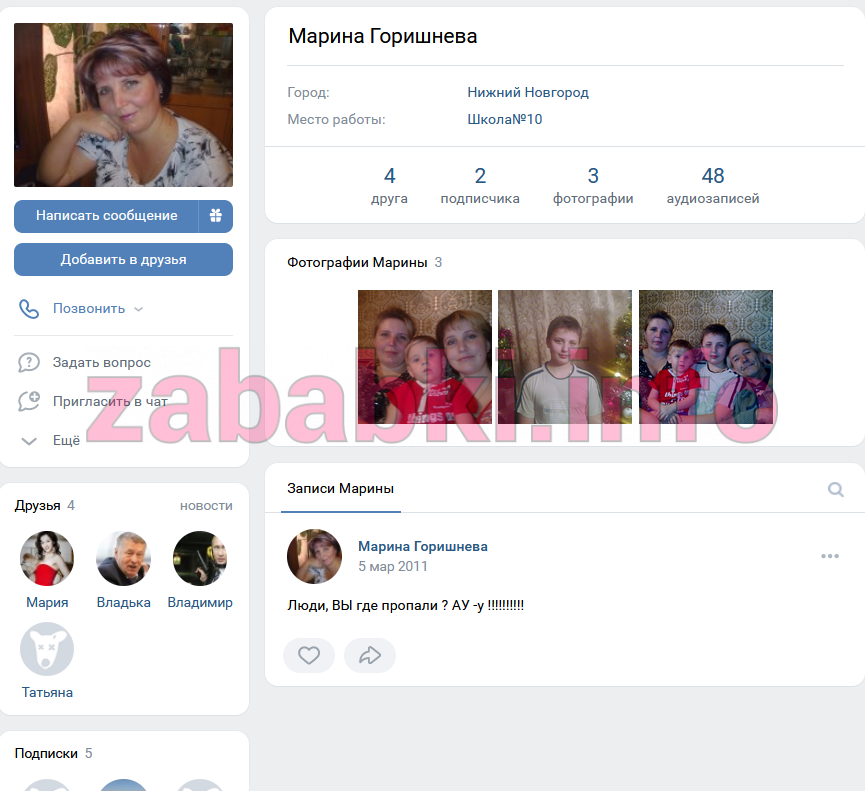Click Написать сообщение button
The height and width of the screenshot is (791, 865).
(106, 216)
